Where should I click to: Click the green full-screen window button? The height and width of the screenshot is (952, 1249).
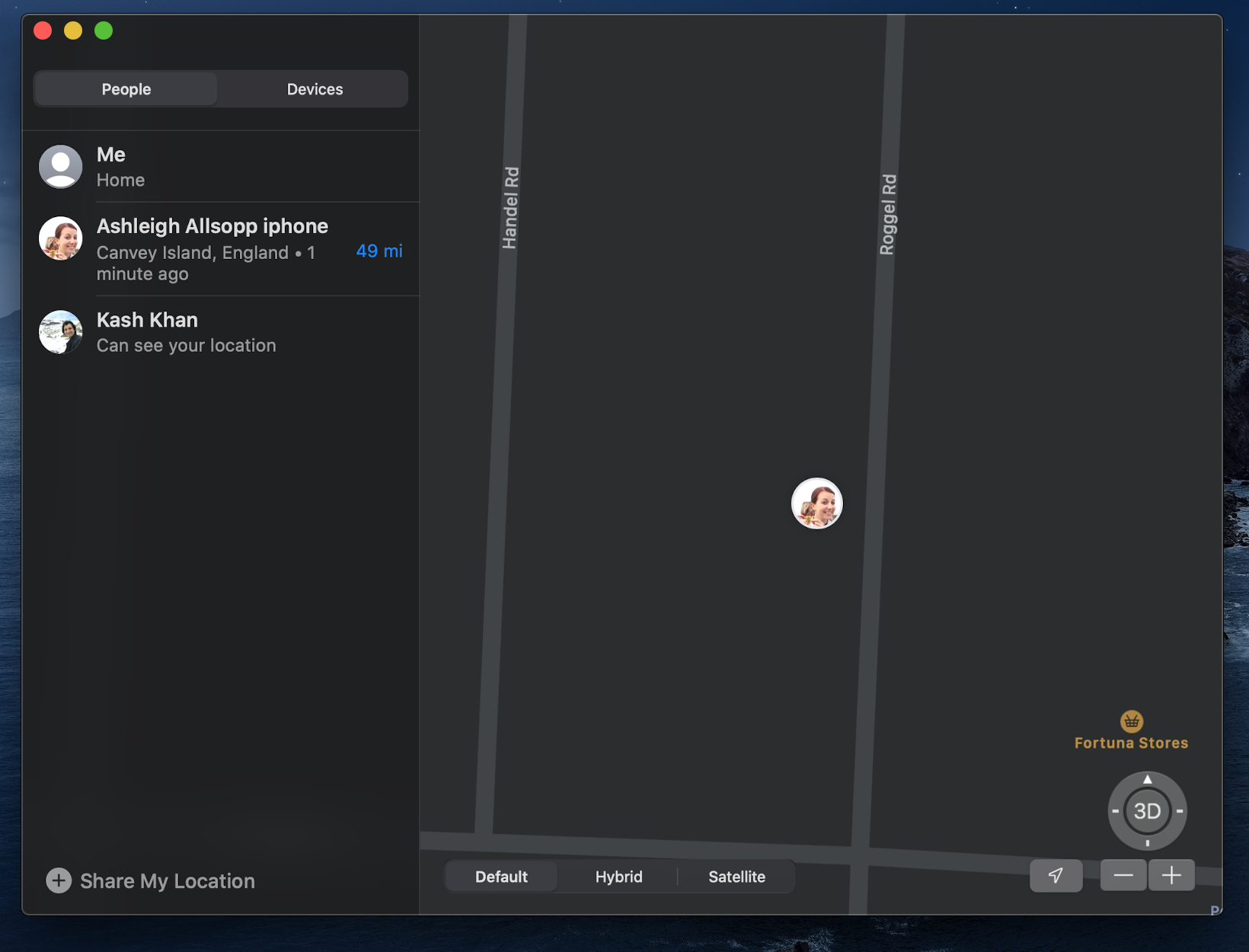[x=104, y=30]
